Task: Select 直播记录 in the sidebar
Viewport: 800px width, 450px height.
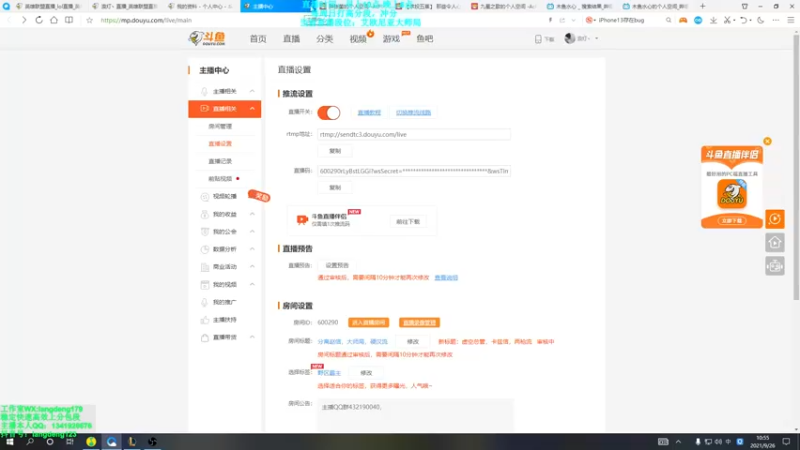Action: (220, 161)
